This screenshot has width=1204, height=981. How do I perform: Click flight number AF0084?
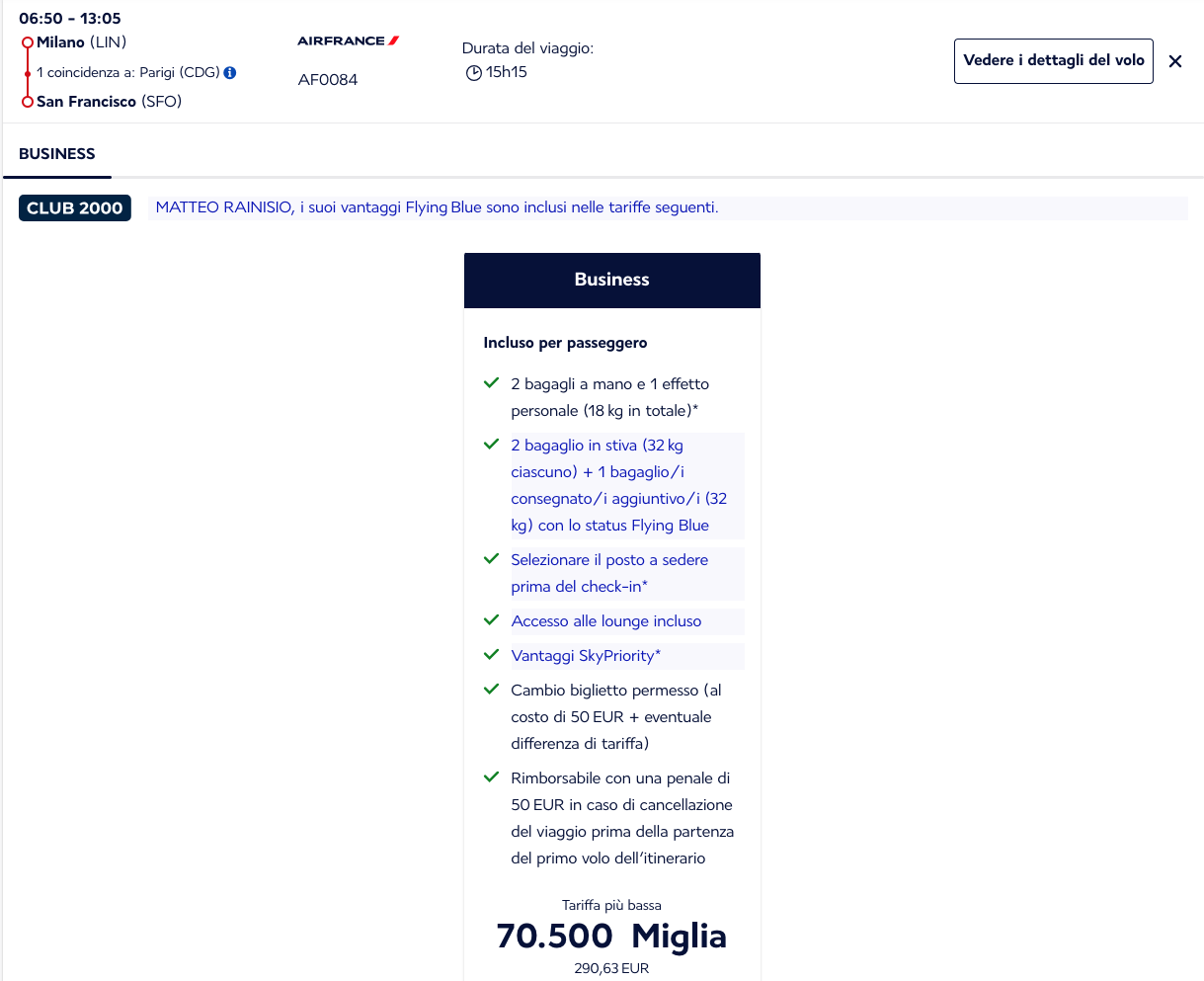(x=328, y=80)
